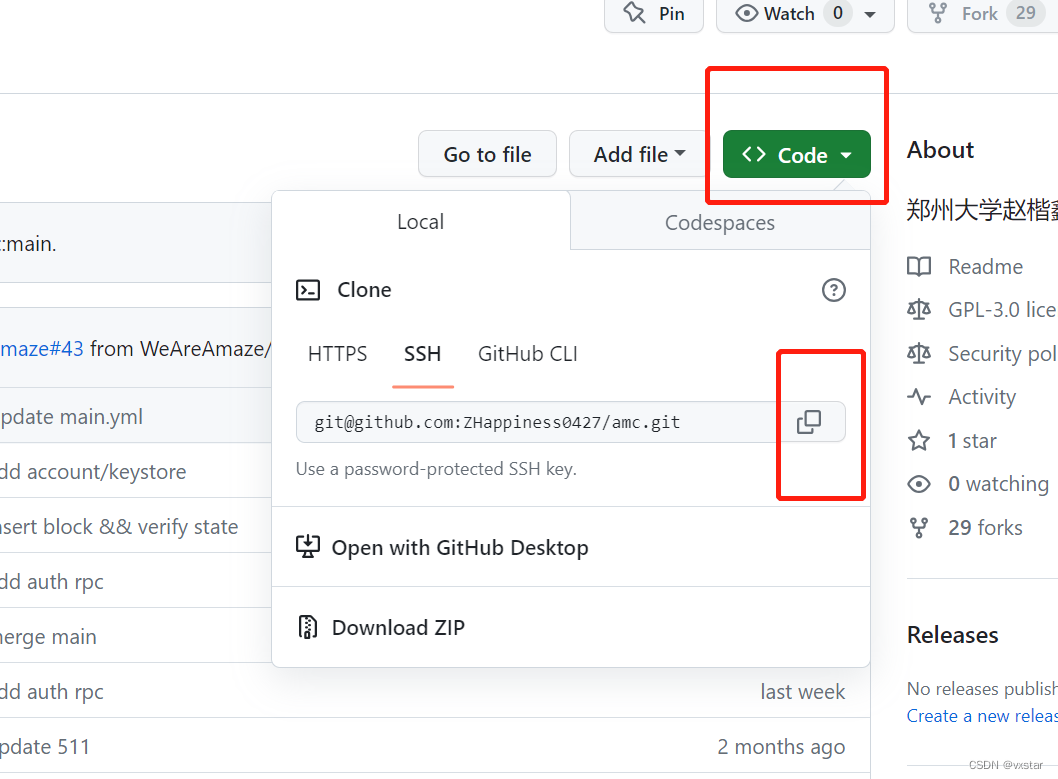Select the HTTPS clone option

point(337,353)
